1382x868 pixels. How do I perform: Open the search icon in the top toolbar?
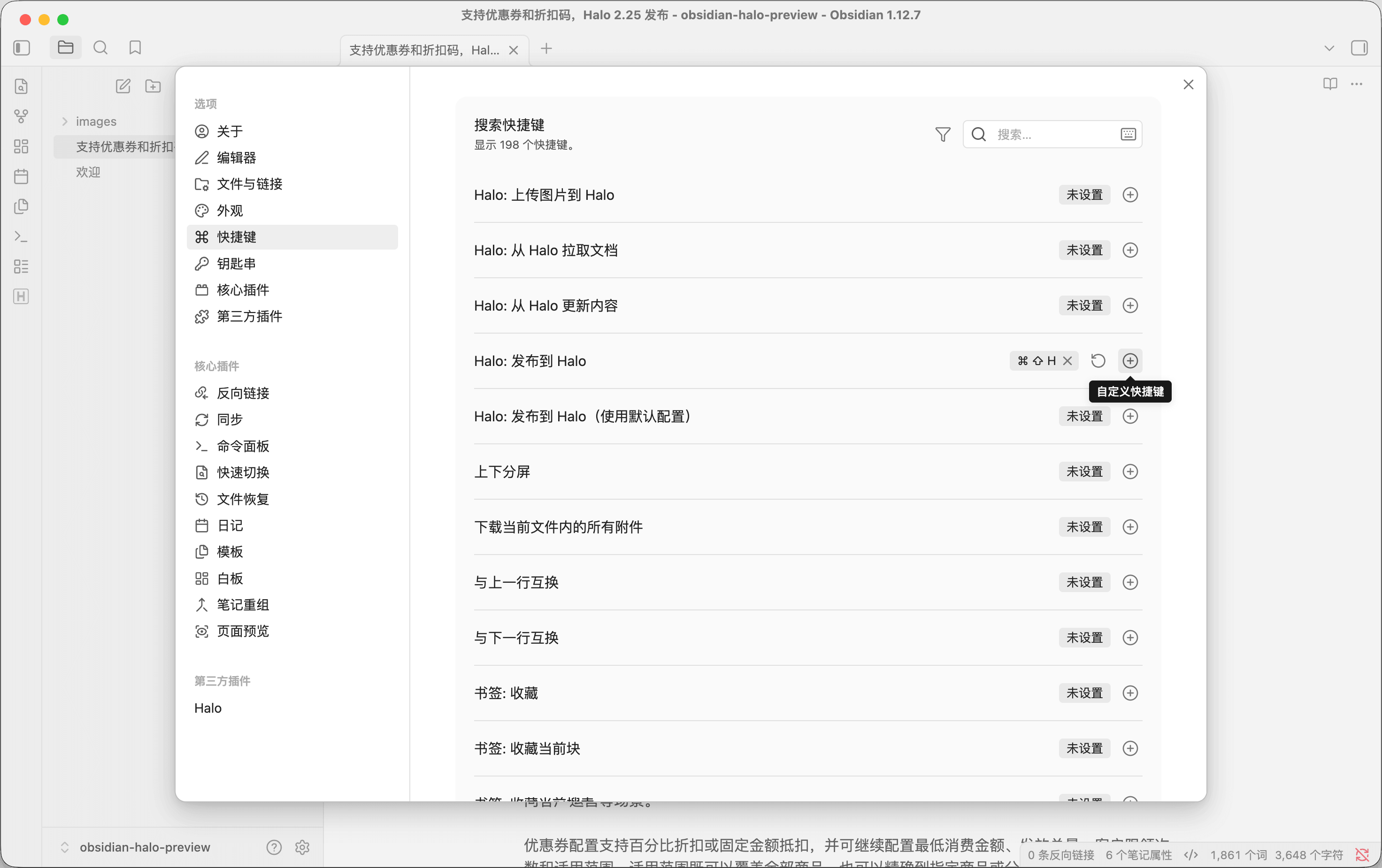click(x=100, y=48)
